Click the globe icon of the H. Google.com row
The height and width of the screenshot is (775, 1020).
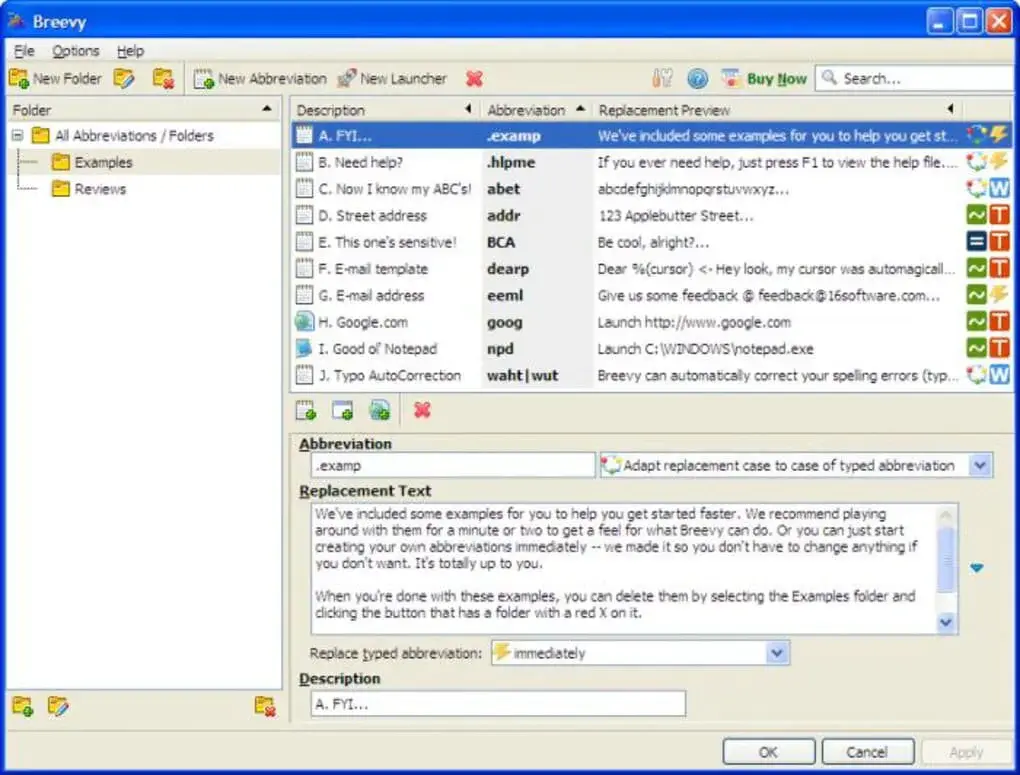click(x=304, y=321)
